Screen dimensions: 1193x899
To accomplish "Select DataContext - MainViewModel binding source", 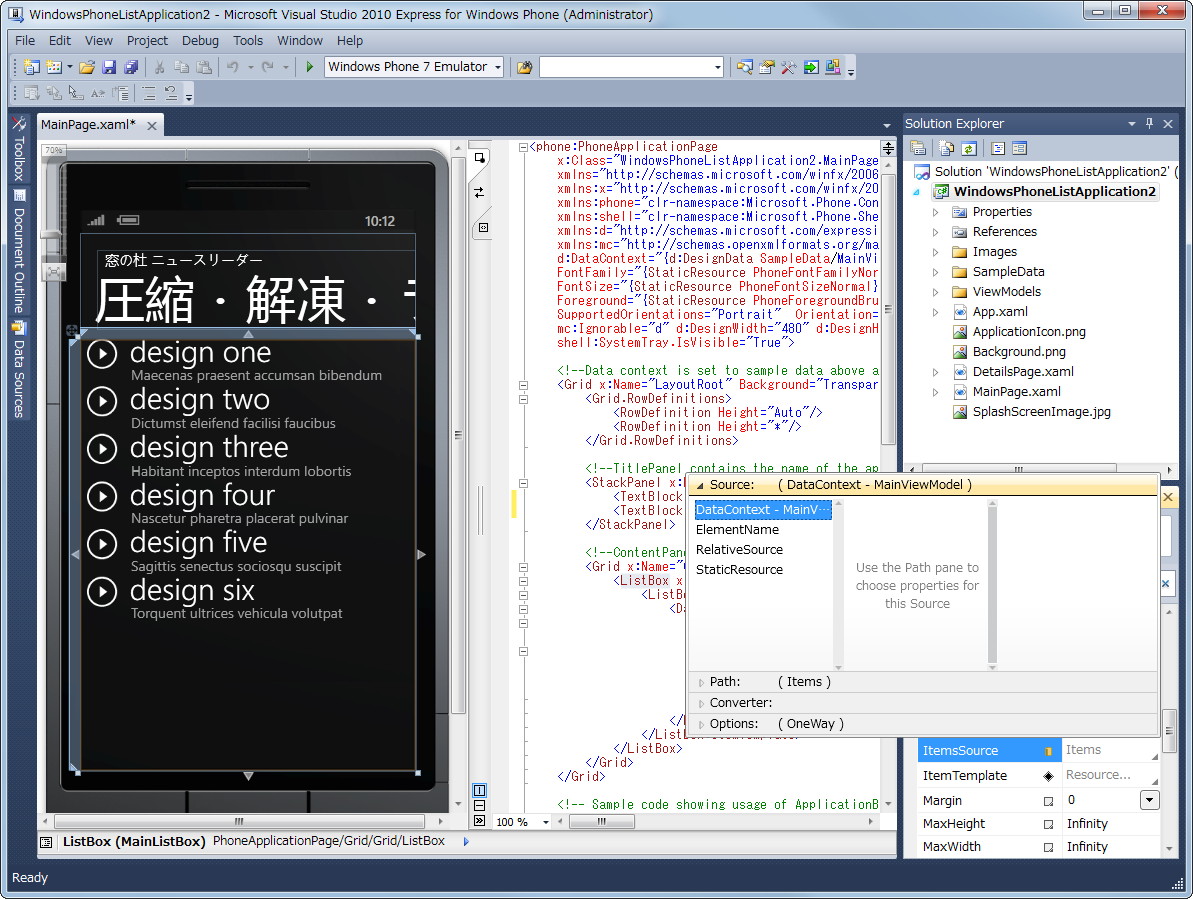I will pyautogui.click(x=763, y=510).
